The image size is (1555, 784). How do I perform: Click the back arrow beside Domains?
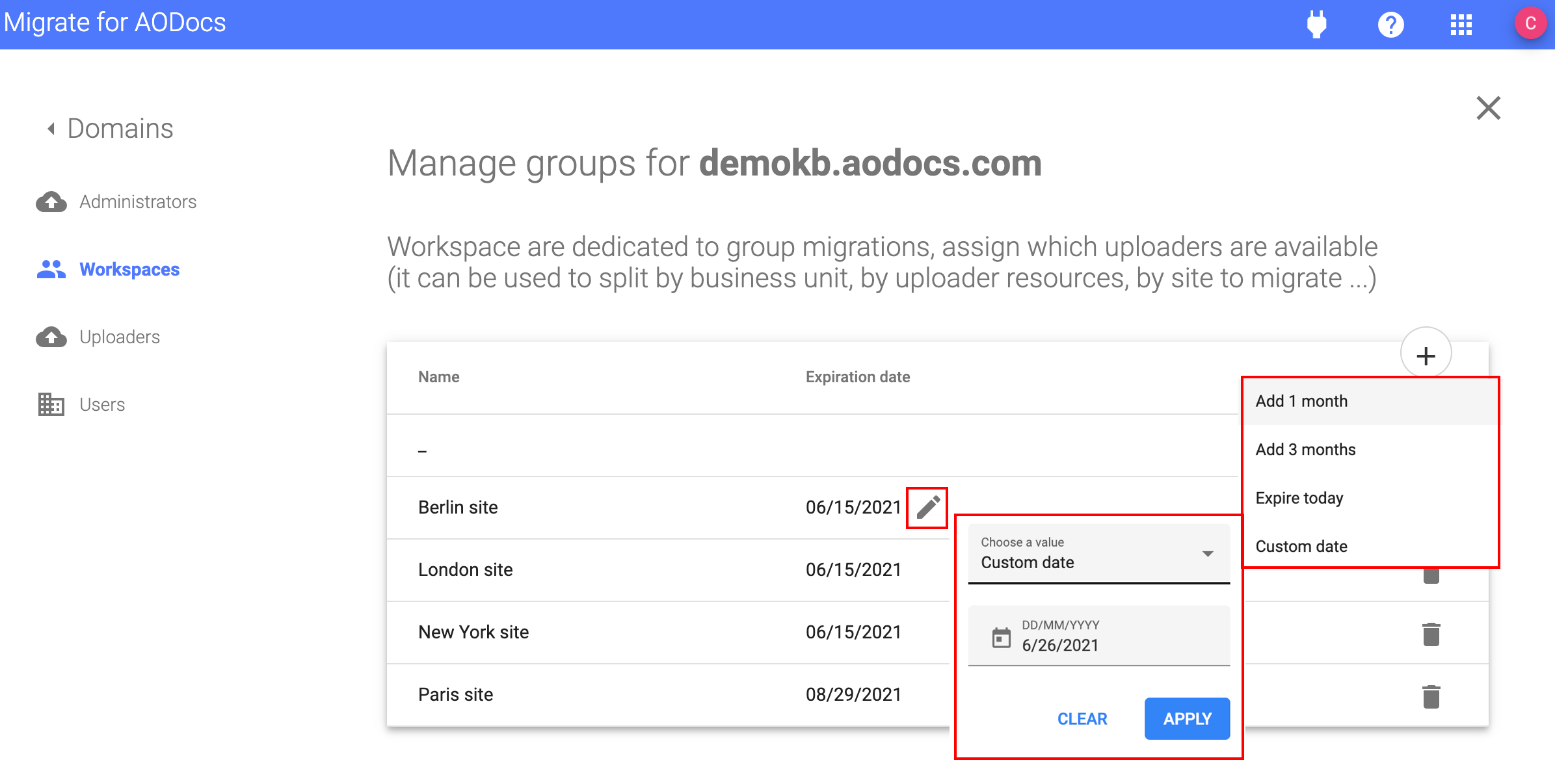[51, 129]
